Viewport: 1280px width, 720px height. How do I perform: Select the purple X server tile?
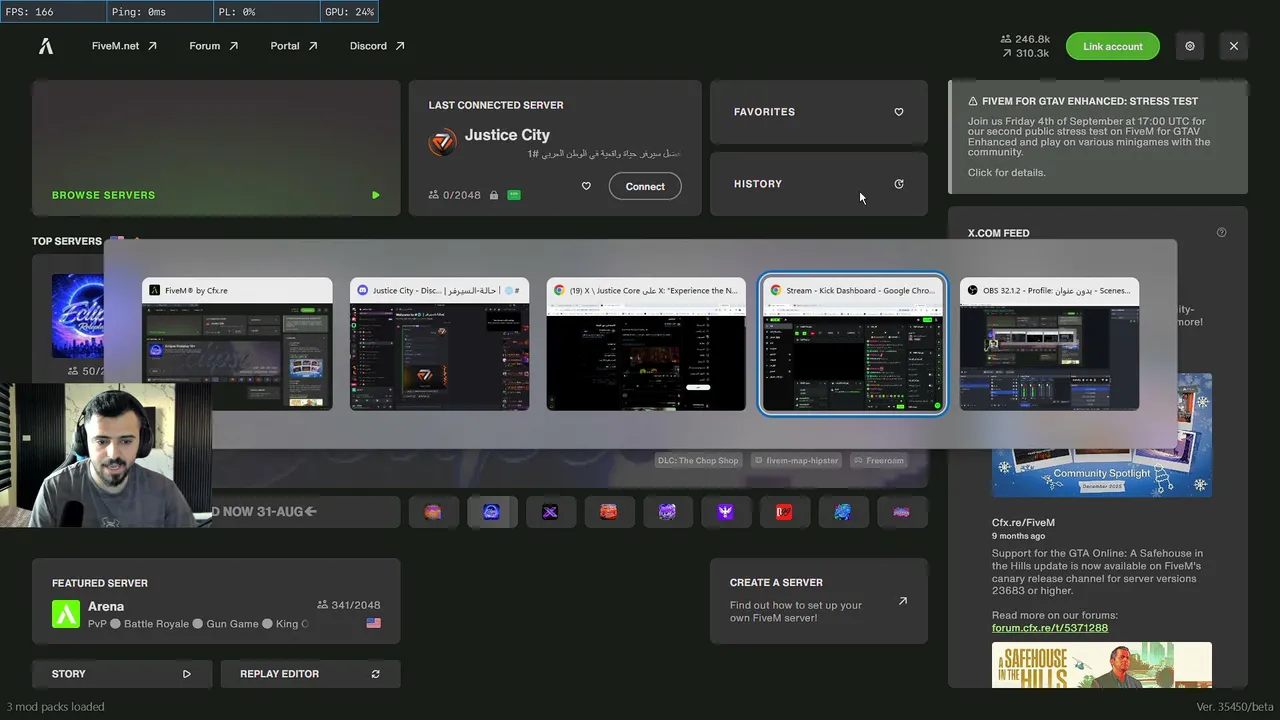pyautogui.click(x=550, y=512)
